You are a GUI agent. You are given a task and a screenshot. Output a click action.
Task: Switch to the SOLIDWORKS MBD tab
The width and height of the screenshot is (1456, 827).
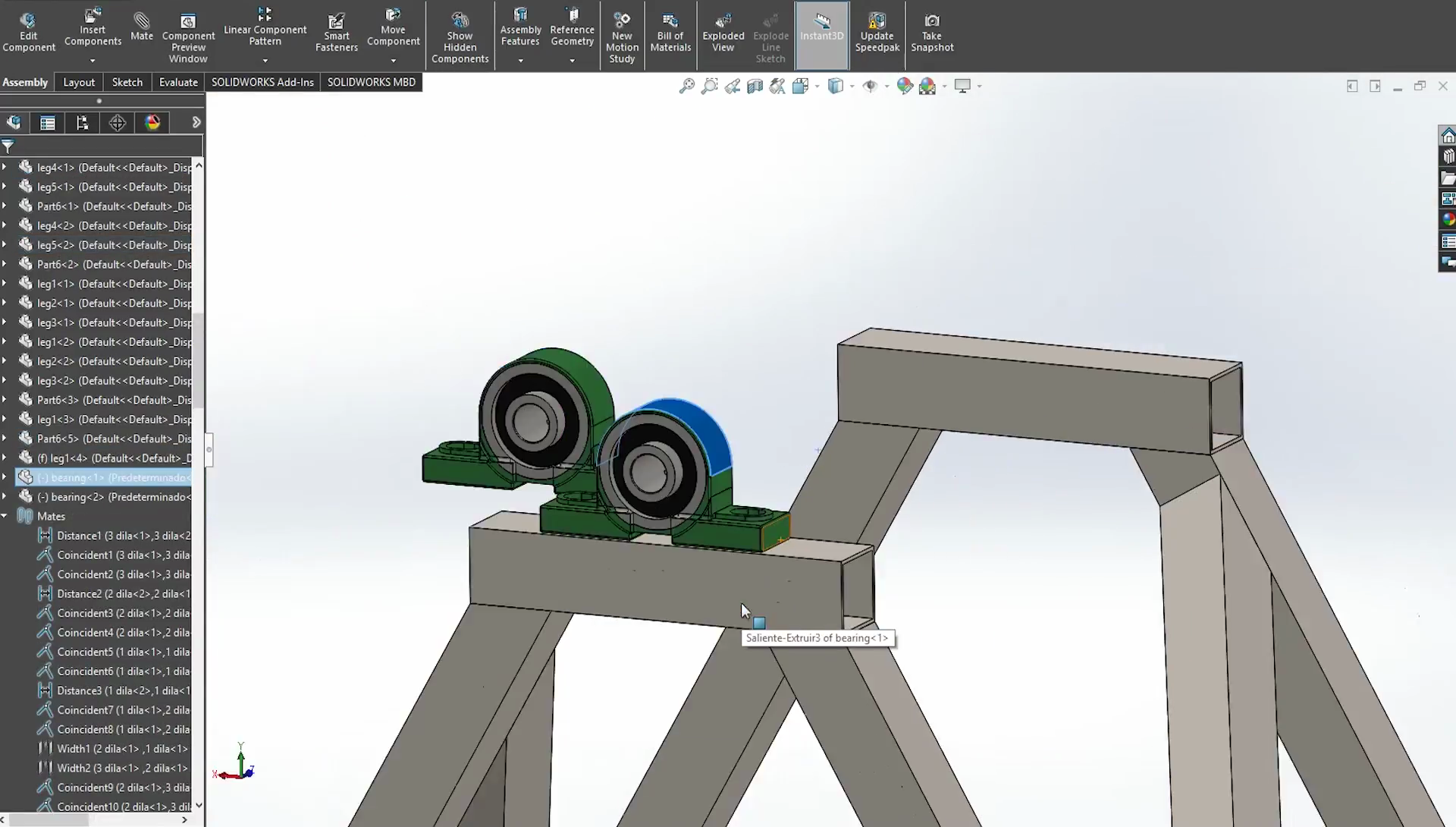(x=372, y=82)
